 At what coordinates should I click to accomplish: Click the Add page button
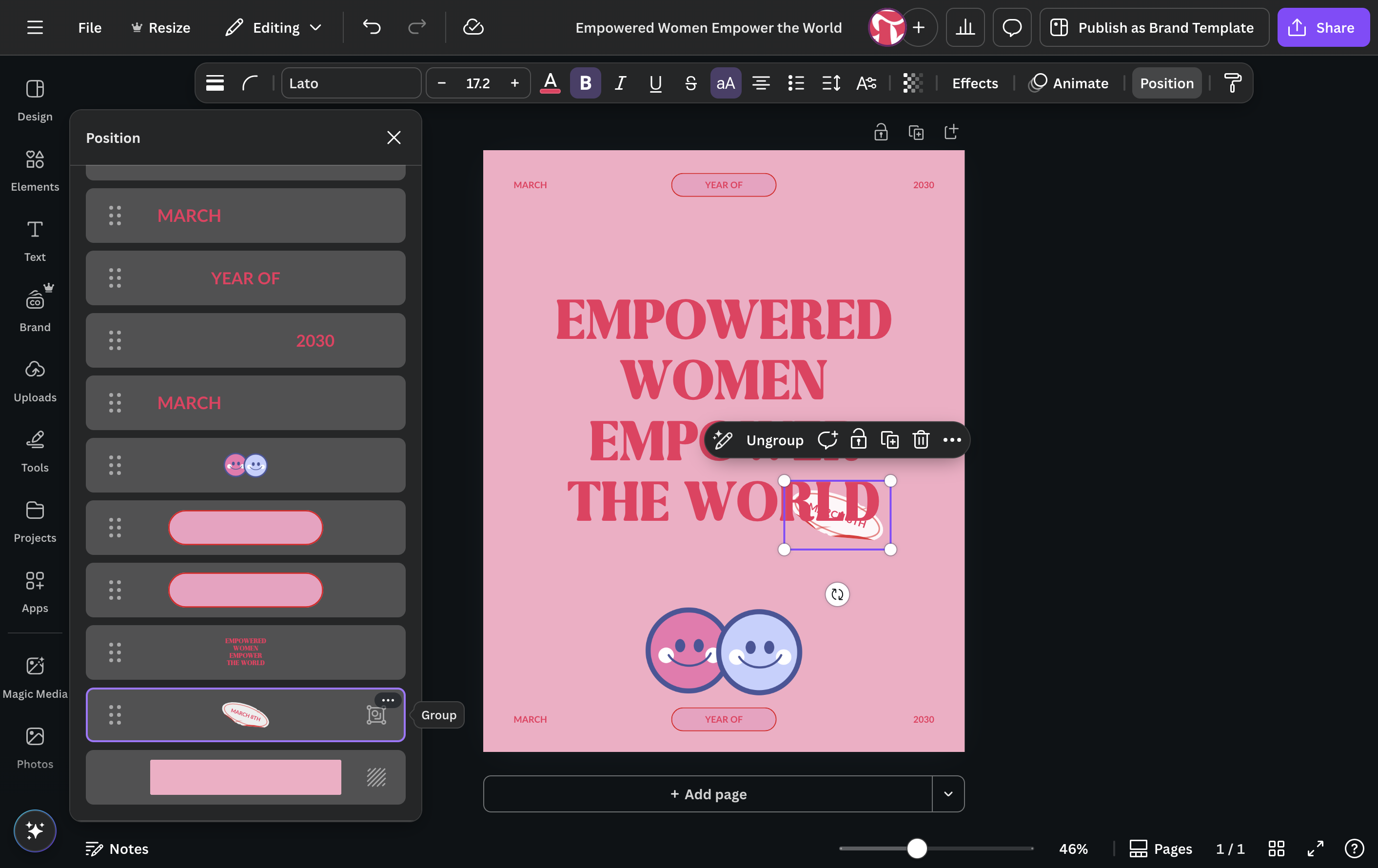tap(708, 793)
